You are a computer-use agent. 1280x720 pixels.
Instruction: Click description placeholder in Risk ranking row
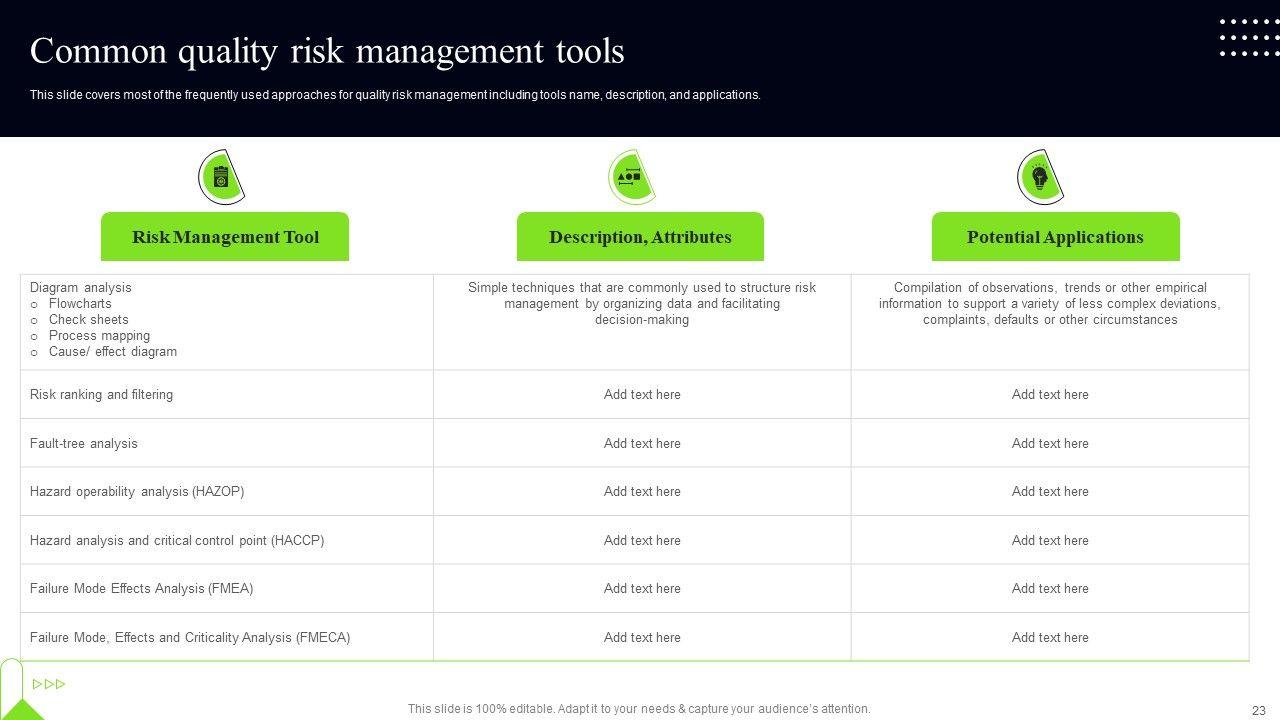[642, 394]
